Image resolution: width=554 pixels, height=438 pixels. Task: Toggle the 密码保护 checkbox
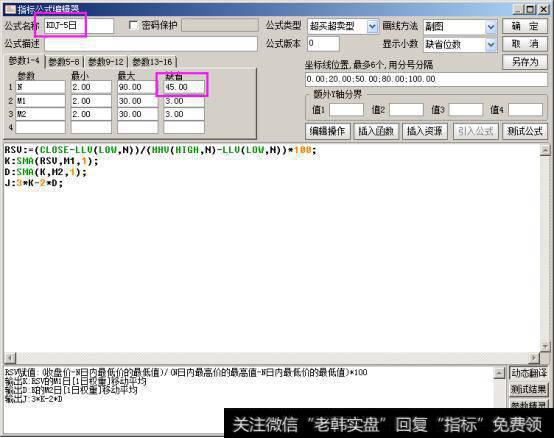[x=134, y=26]
